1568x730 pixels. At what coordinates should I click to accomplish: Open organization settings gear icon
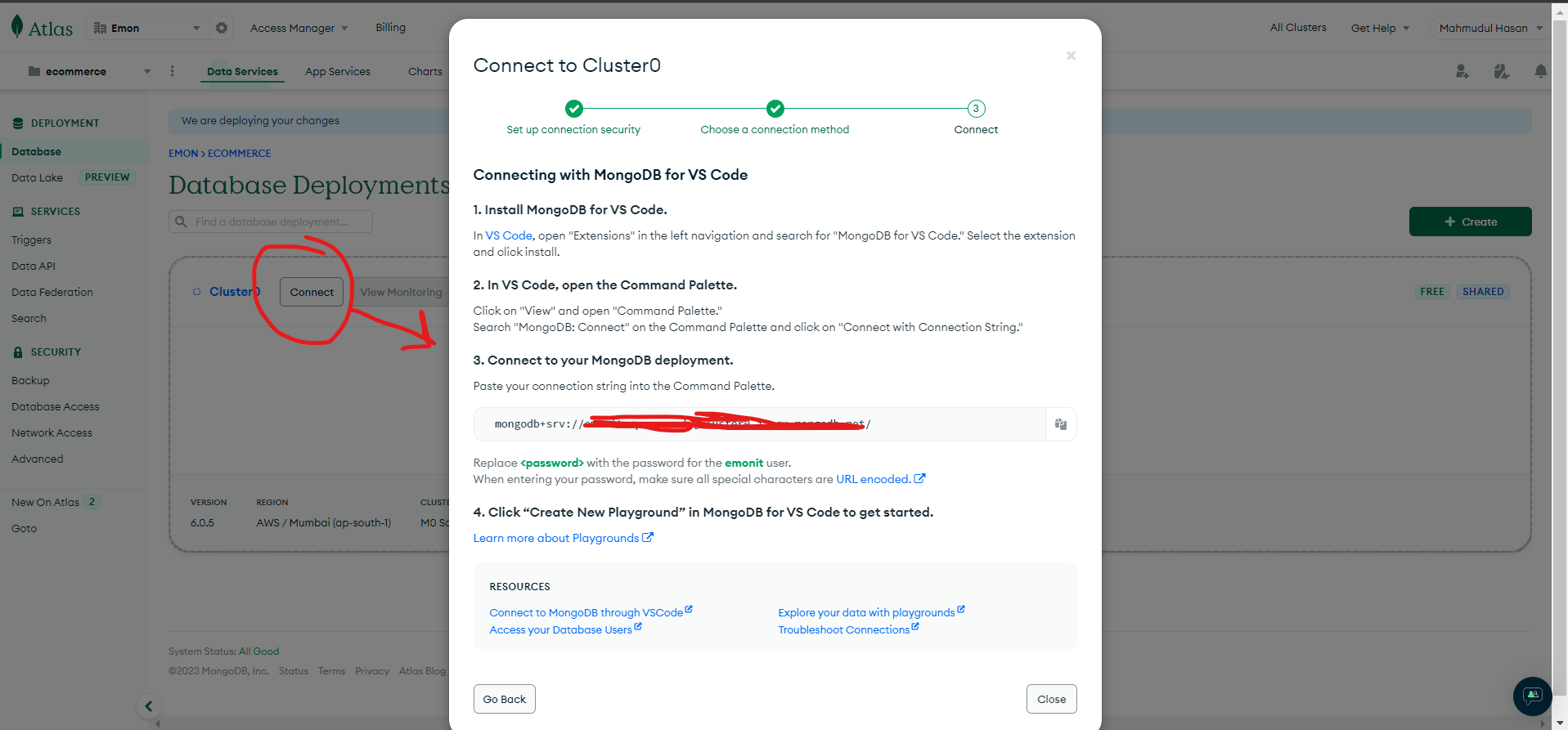click(x=222, y=28)
